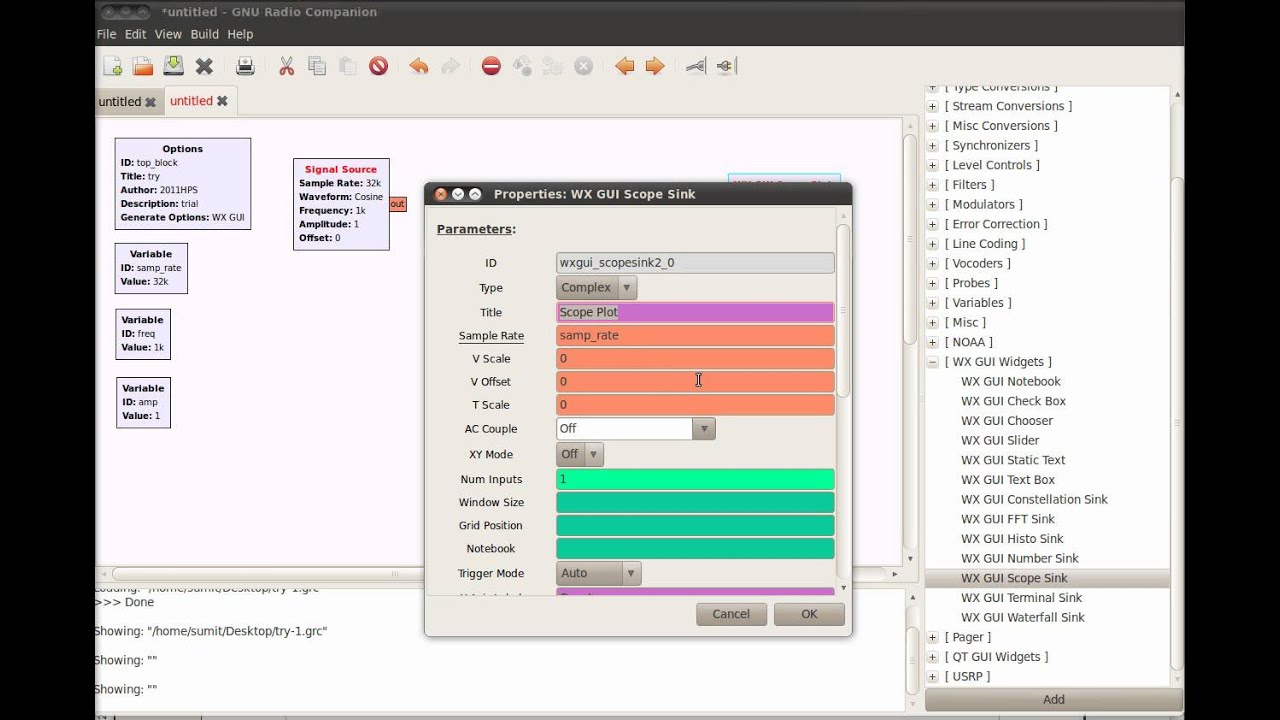Image resolution: width=1280 pixels, height=720 pixels.
Task: Click the Sample Rate field
Action: point(695,335)
